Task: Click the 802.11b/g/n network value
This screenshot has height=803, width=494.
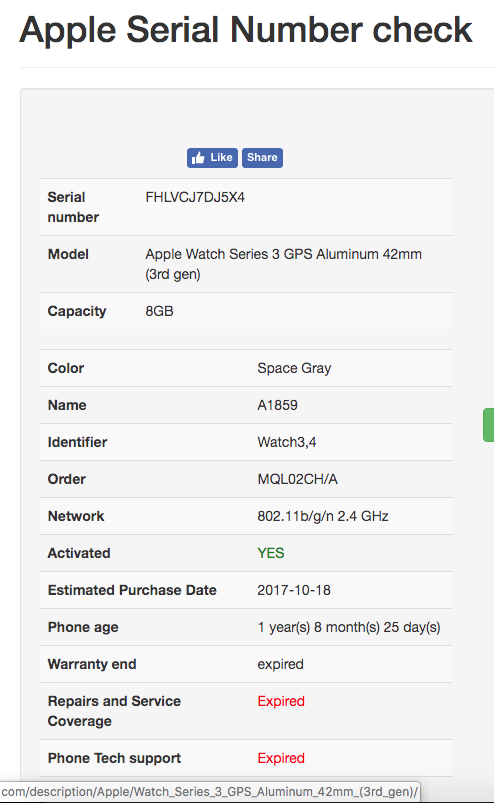Action: (x=323, y=516)
